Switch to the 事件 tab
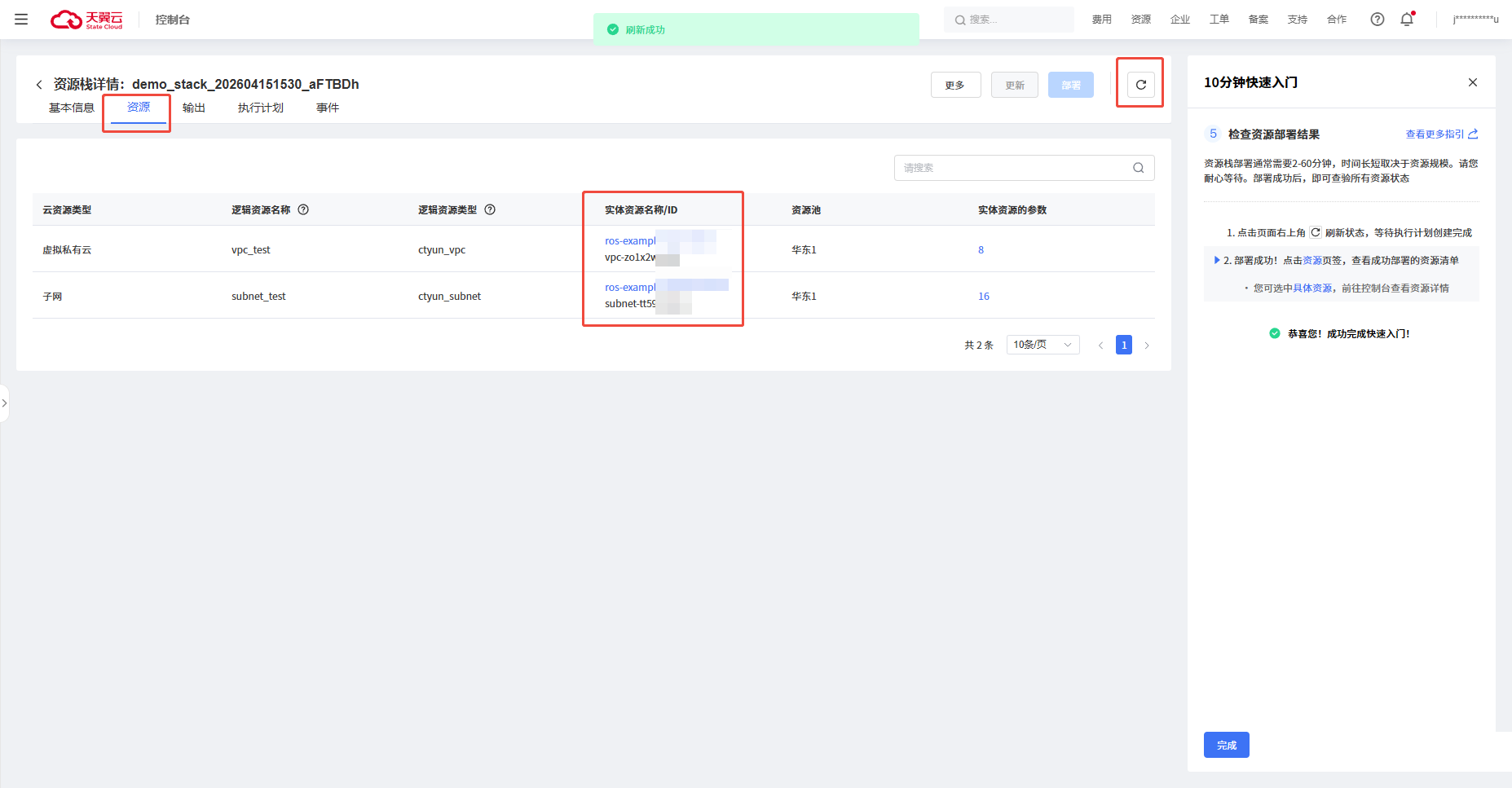 coord(327,108)
